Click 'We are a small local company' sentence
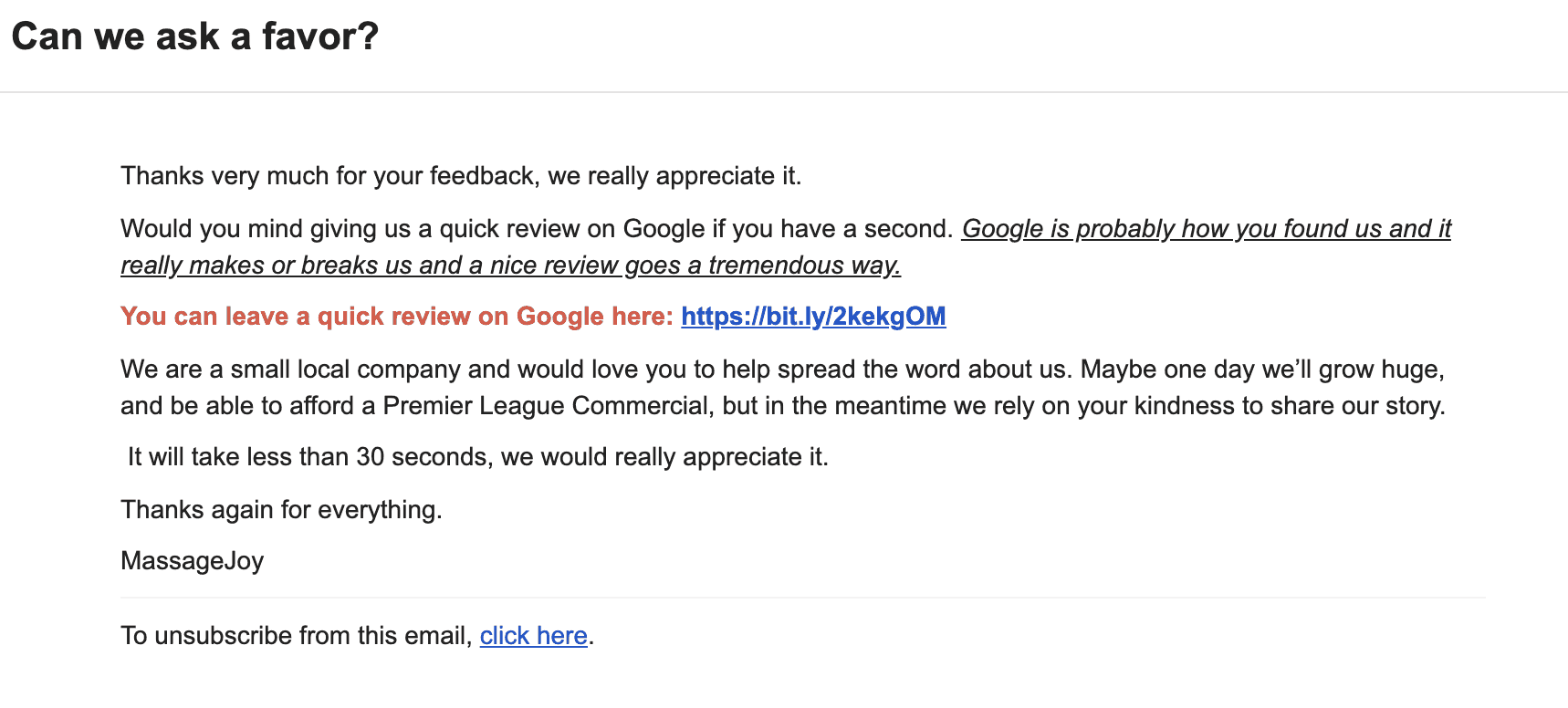This screenshot has width=1568, height=708. [x=597, y=370]
